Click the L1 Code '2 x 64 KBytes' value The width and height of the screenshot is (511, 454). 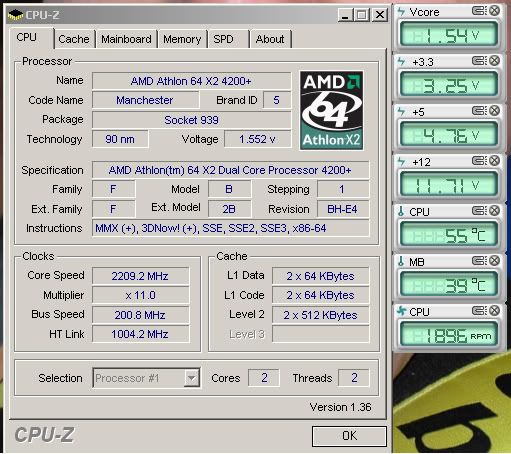click(x=320, y=295)
